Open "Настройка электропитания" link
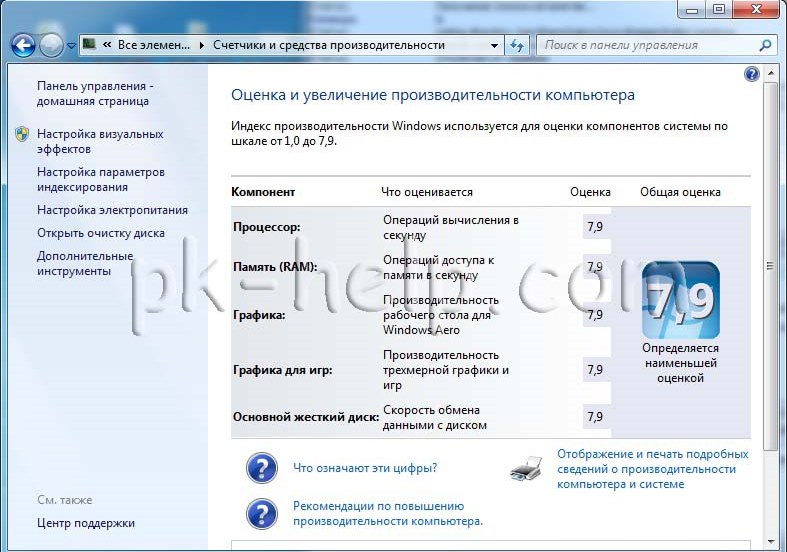Viewport: 787px width, 552px height. 112,210
